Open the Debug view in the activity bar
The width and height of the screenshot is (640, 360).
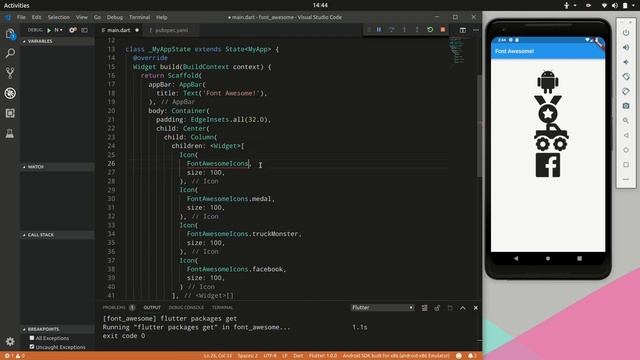[x=10, y=93]
